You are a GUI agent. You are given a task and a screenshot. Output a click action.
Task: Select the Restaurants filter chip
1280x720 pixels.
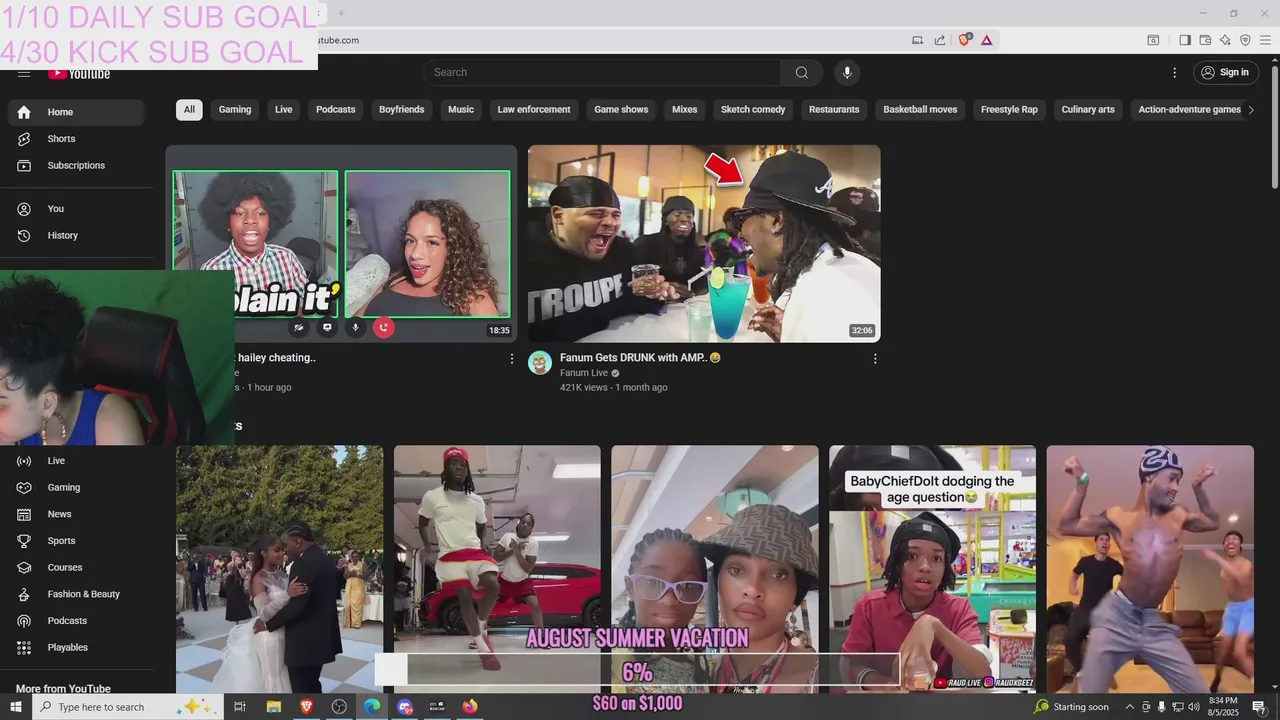[x=834, y=109]
